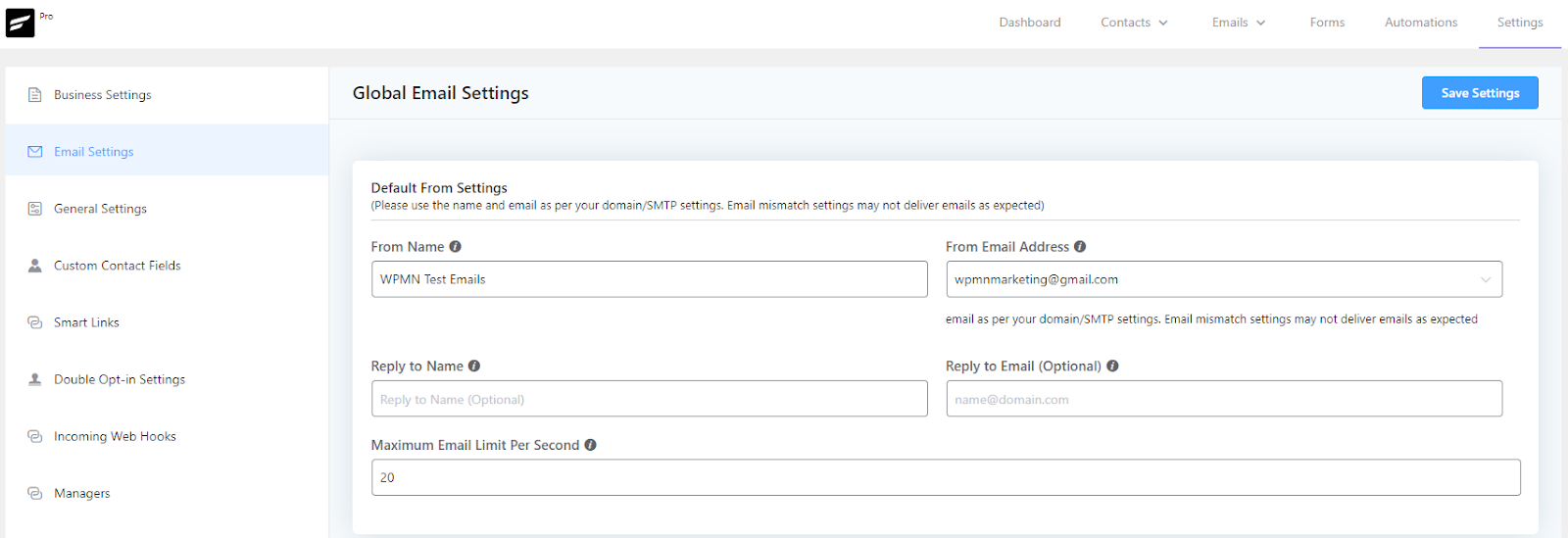
Task: Open Incoming Web Hooks settings
Action: click(115, 436)
